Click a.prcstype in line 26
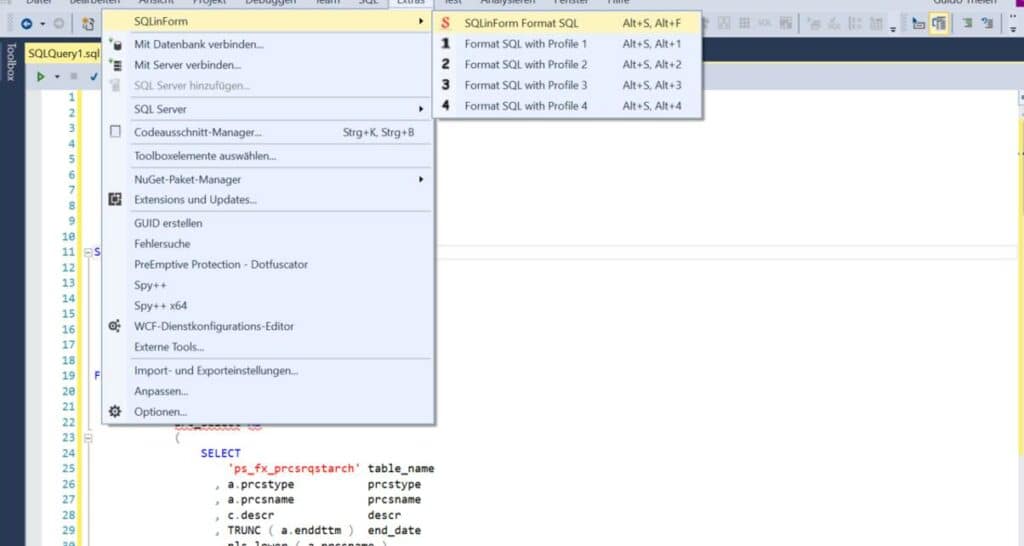 click(261, 484)
